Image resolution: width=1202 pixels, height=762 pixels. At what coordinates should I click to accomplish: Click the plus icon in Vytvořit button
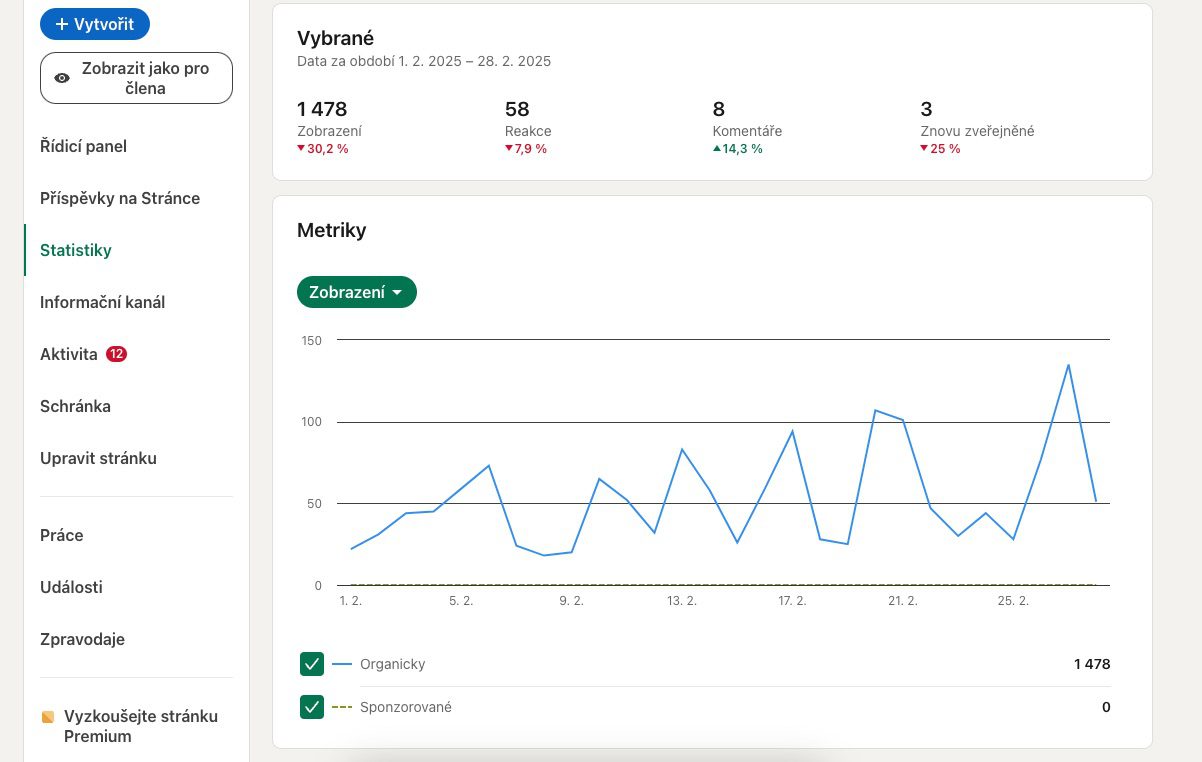[62, 24]
